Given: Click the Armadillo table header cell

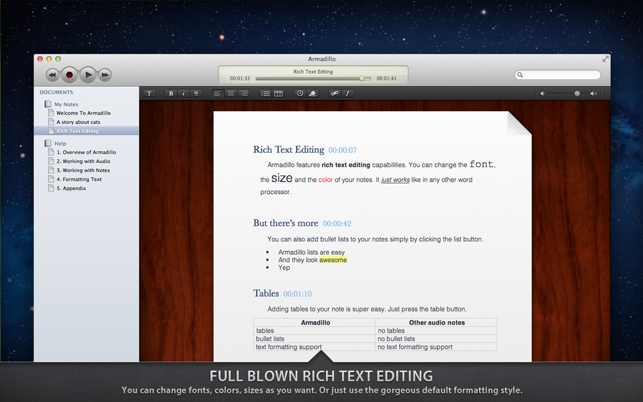Looking at the screenshot, I should pos(315,322).
